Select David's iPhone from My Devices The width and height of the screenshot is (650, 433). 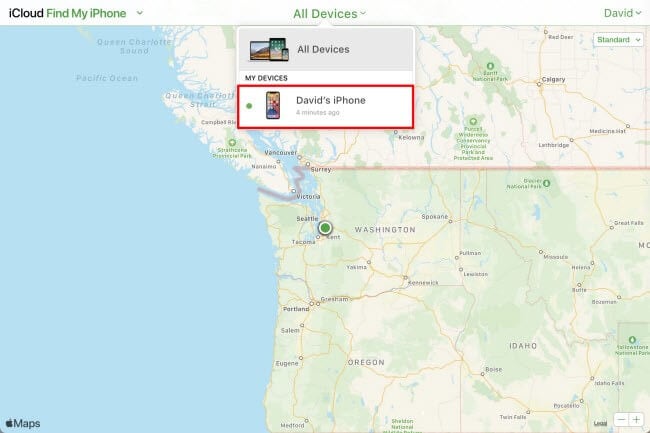coord(325,106)
